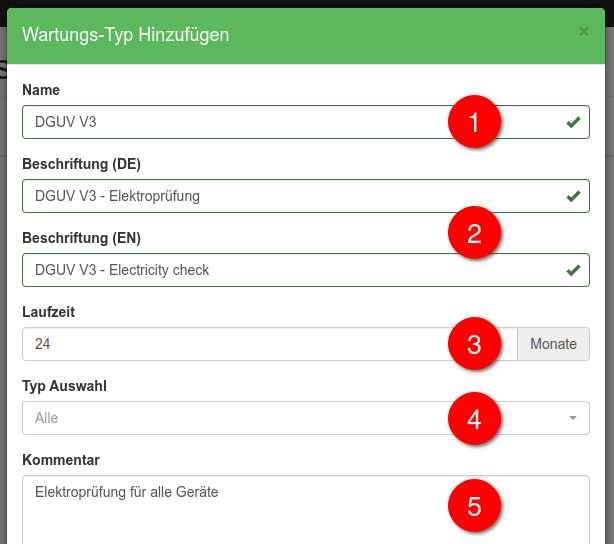
Task: Open the Typ Auswahl dropdown
Action: [x=306, y=418]
